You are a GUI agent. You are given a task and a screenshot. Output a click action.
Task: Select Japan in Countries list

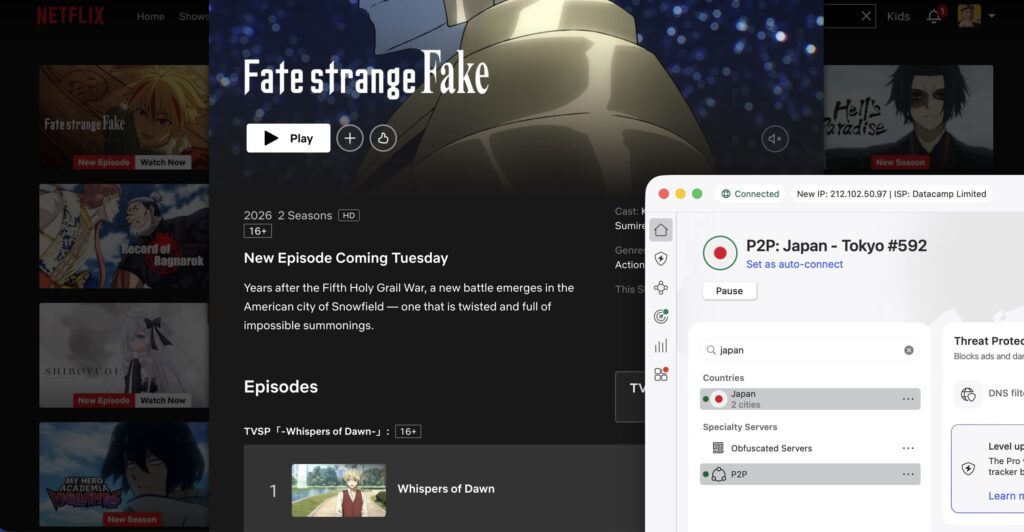[810, 399]
